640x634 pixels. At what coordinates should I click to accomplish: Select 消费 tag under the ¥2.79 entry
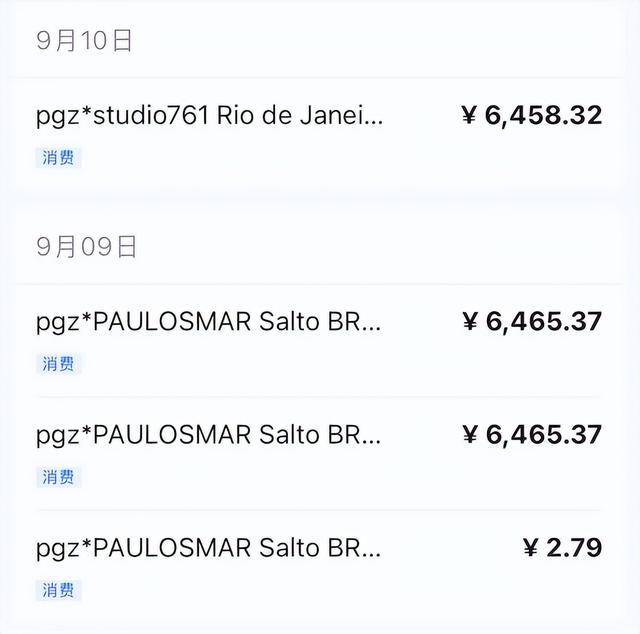(58, 590)
